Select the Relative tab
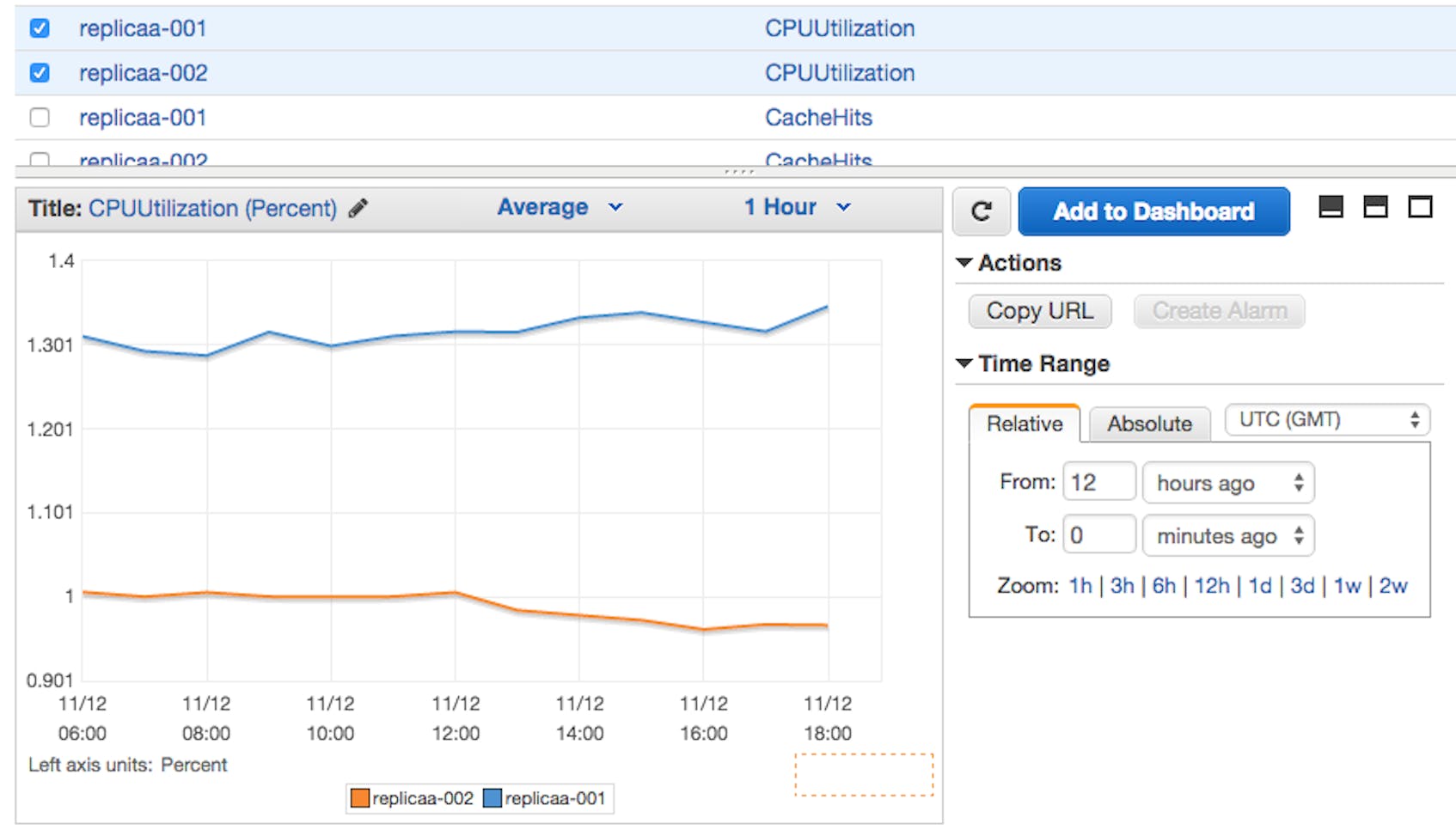1456x836 pixels. tap(1024, 424)
